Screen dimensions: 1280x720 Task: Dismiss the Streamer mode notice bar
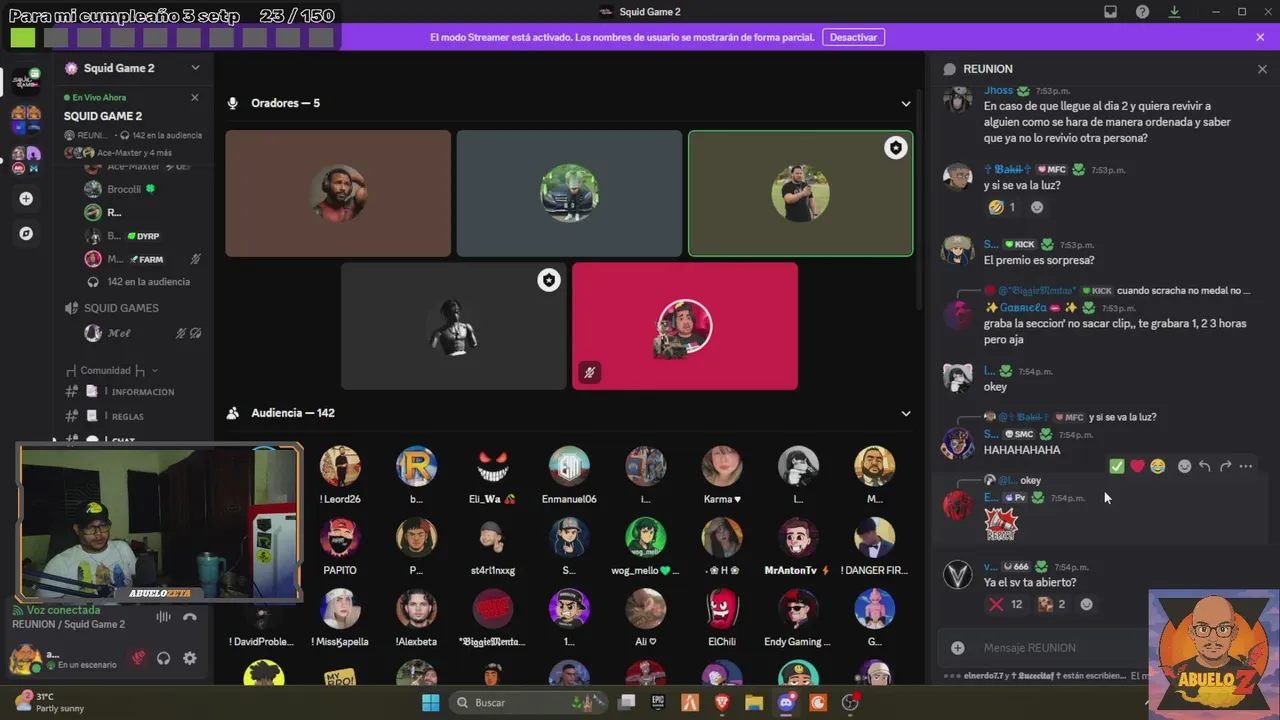(1260, 37)
